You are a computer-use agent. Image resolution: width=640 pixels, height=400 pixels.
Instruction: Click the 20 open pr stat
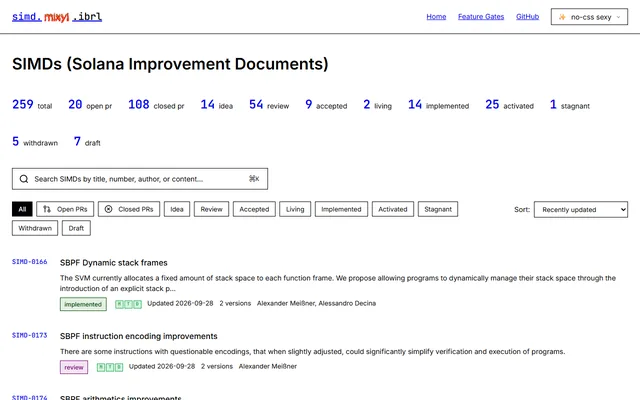pos(90,105)
